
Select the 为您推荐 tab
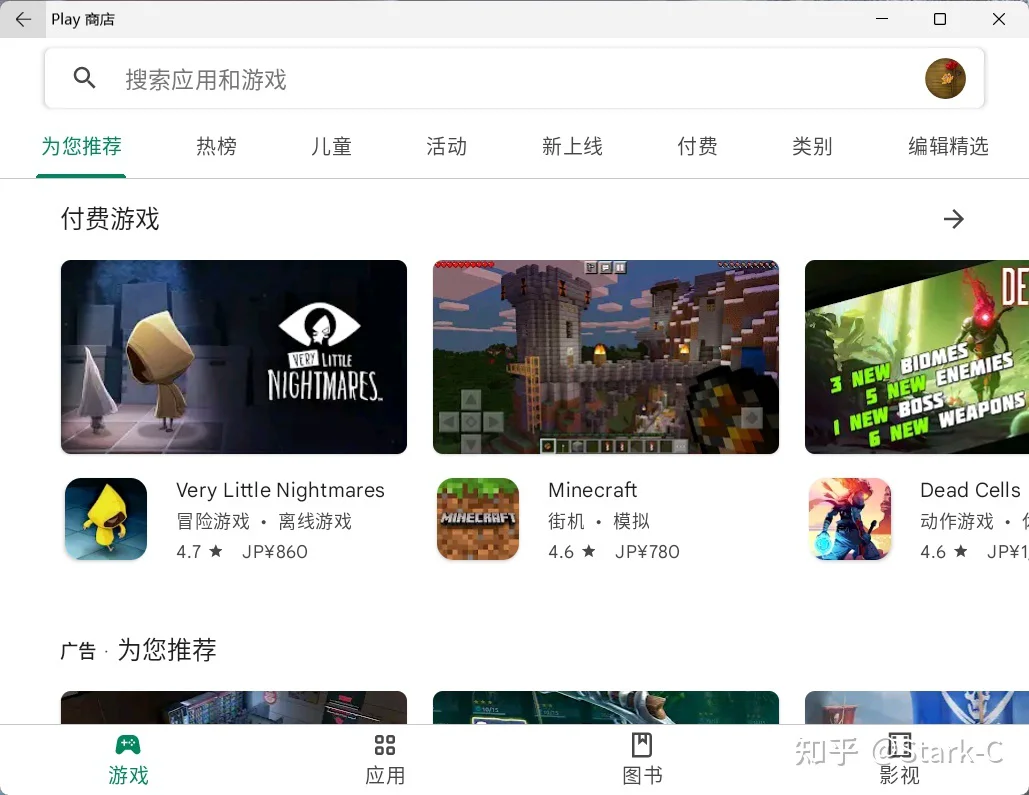81,146
